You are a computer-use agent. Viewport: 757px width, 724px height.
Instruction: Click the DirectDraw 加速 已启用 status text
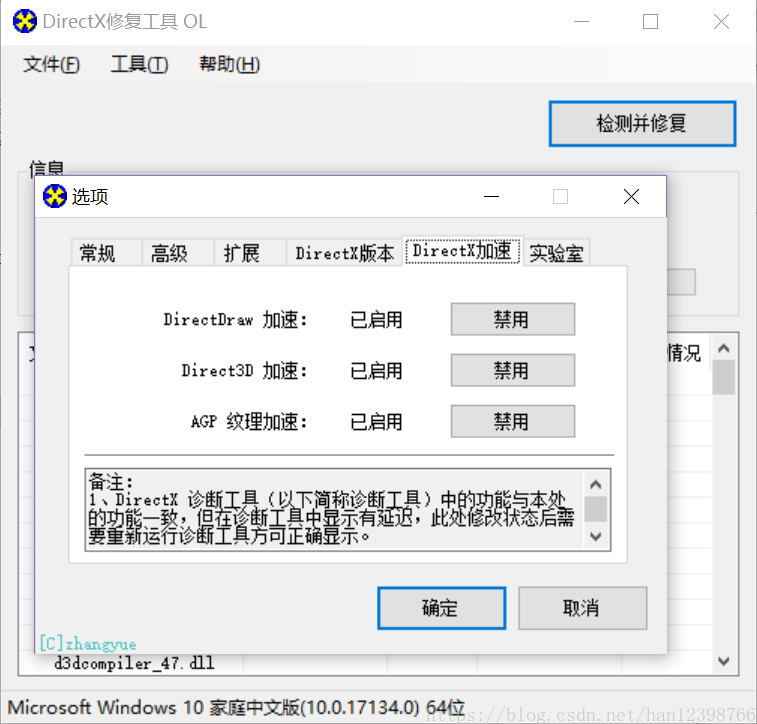pyautogui.click(x=376, y=320)
